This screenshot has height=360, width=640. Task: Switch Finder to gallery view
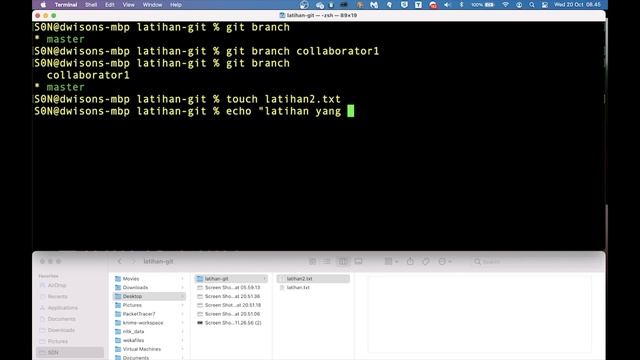click(358, 261)
